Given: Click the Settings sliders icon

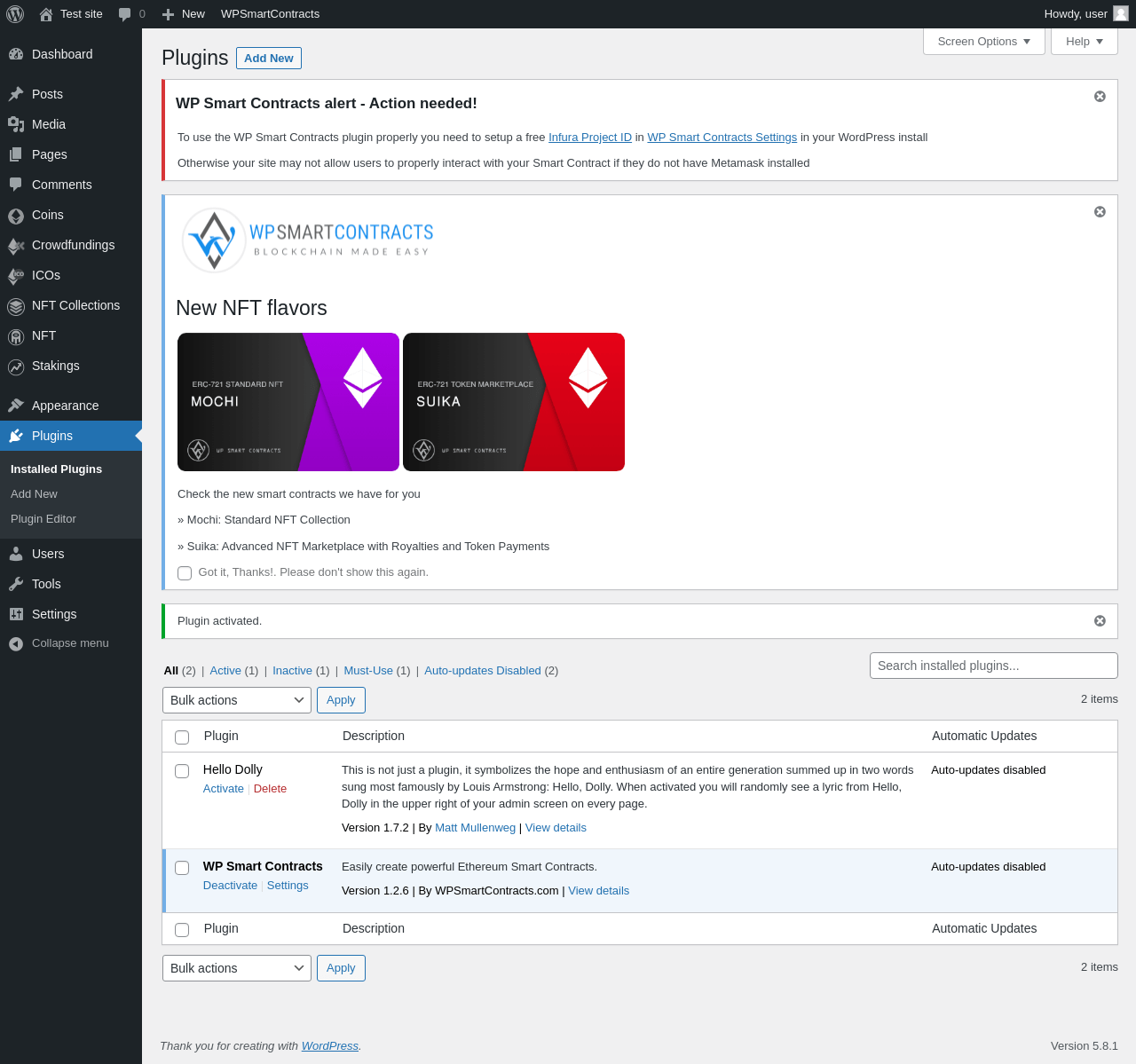Looking at the screenshot, I should pyautogui.click(x=16, y=614).
